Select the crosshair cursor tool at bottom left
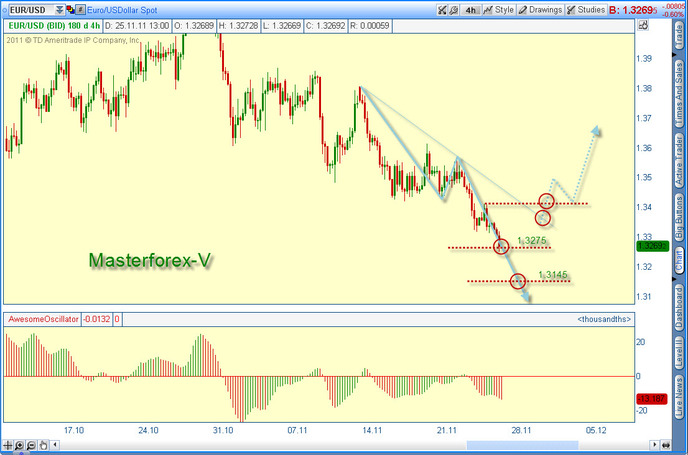688x455 pixels. [9, 444]
